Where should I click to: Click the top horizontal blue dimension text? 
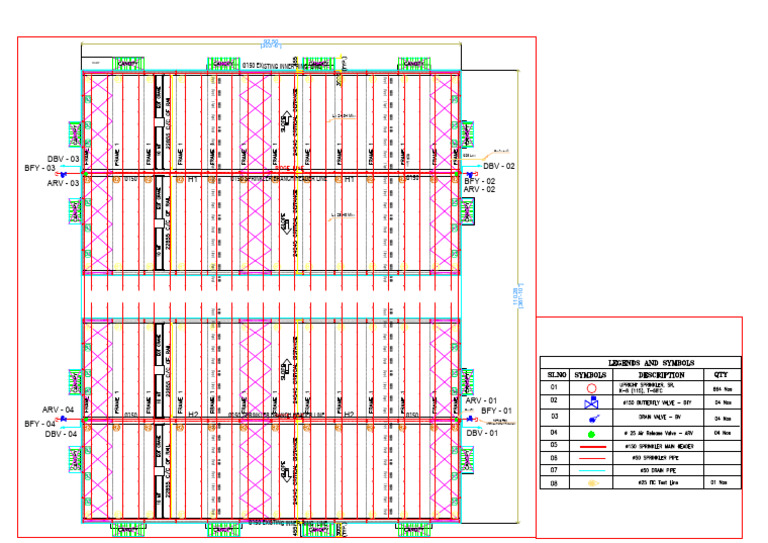[x=271, y=44]
